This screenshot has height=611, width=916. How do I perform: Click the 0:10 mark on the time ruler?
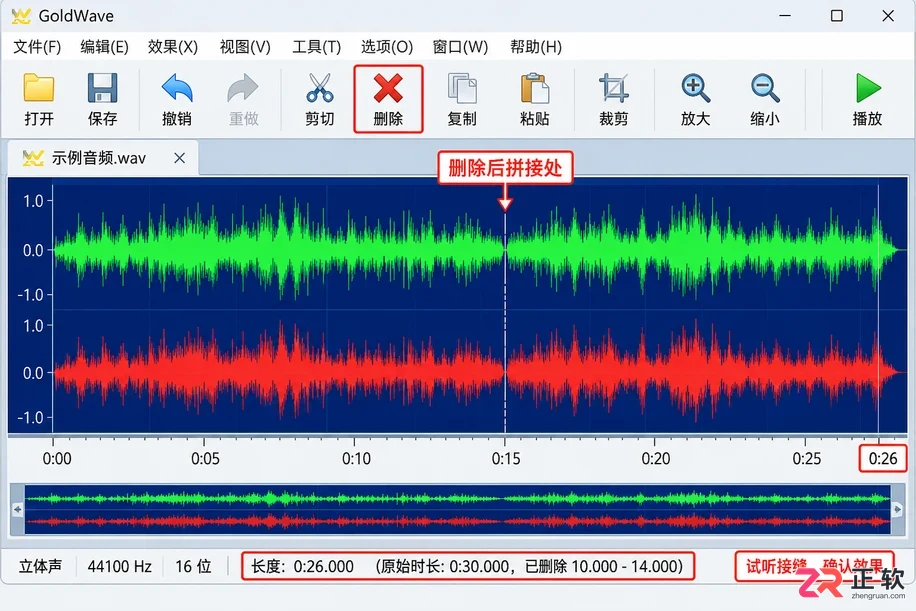click(356, 458)
